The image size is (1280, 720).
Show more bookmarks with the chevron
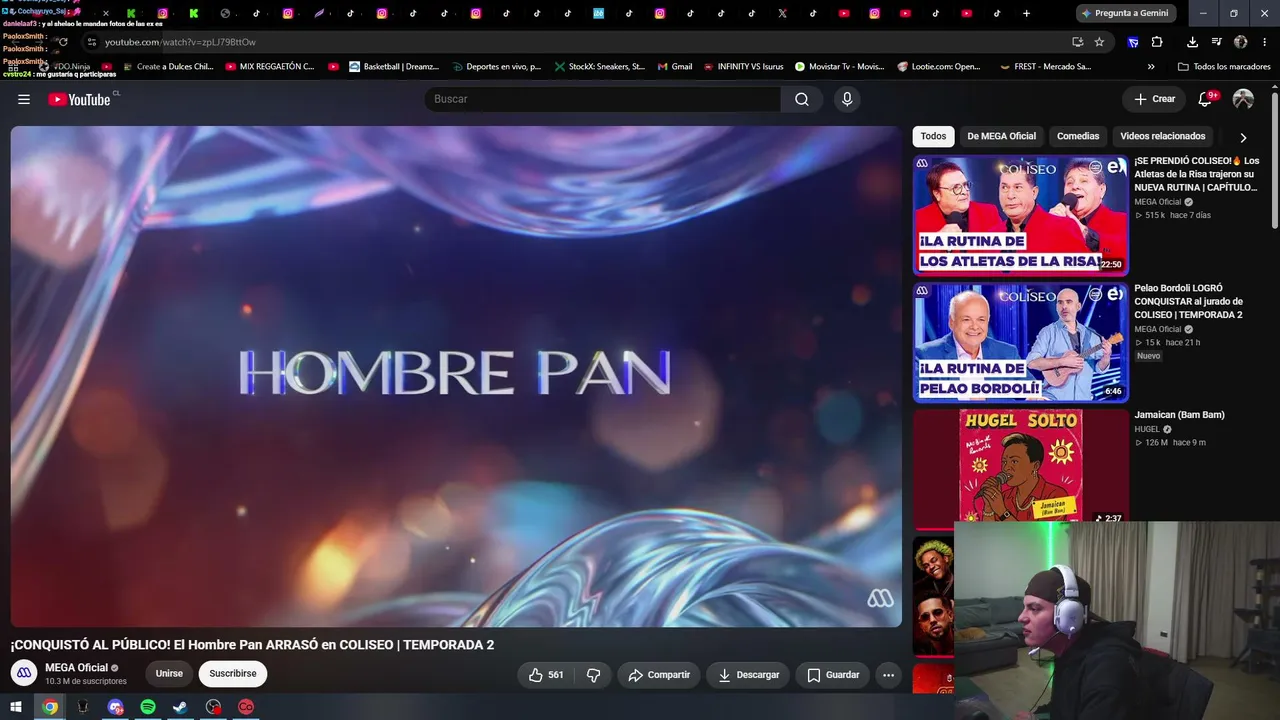1151,67
